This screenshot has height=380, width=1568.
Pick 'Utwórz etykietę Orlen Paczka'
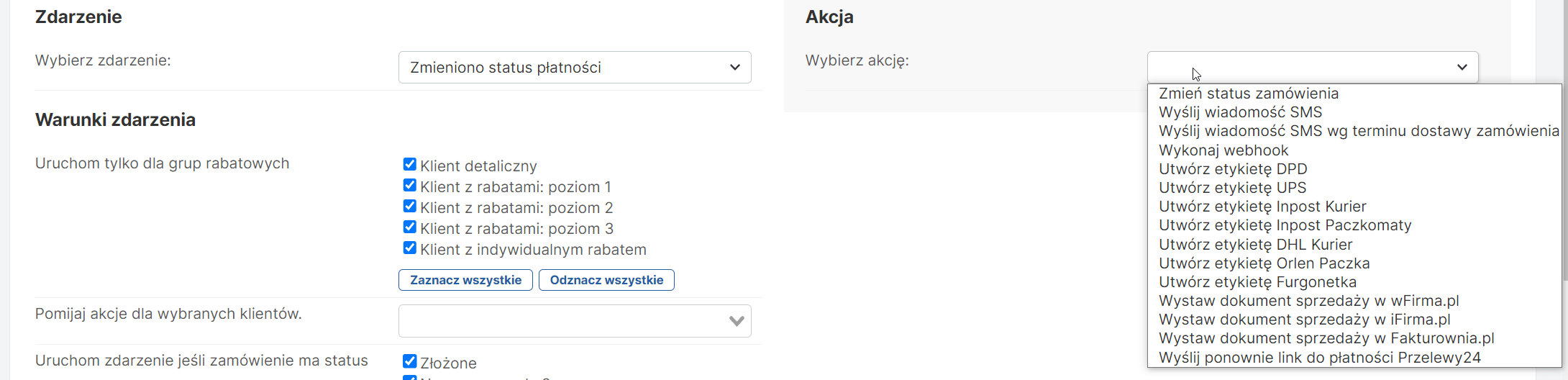click(1264, 263)
